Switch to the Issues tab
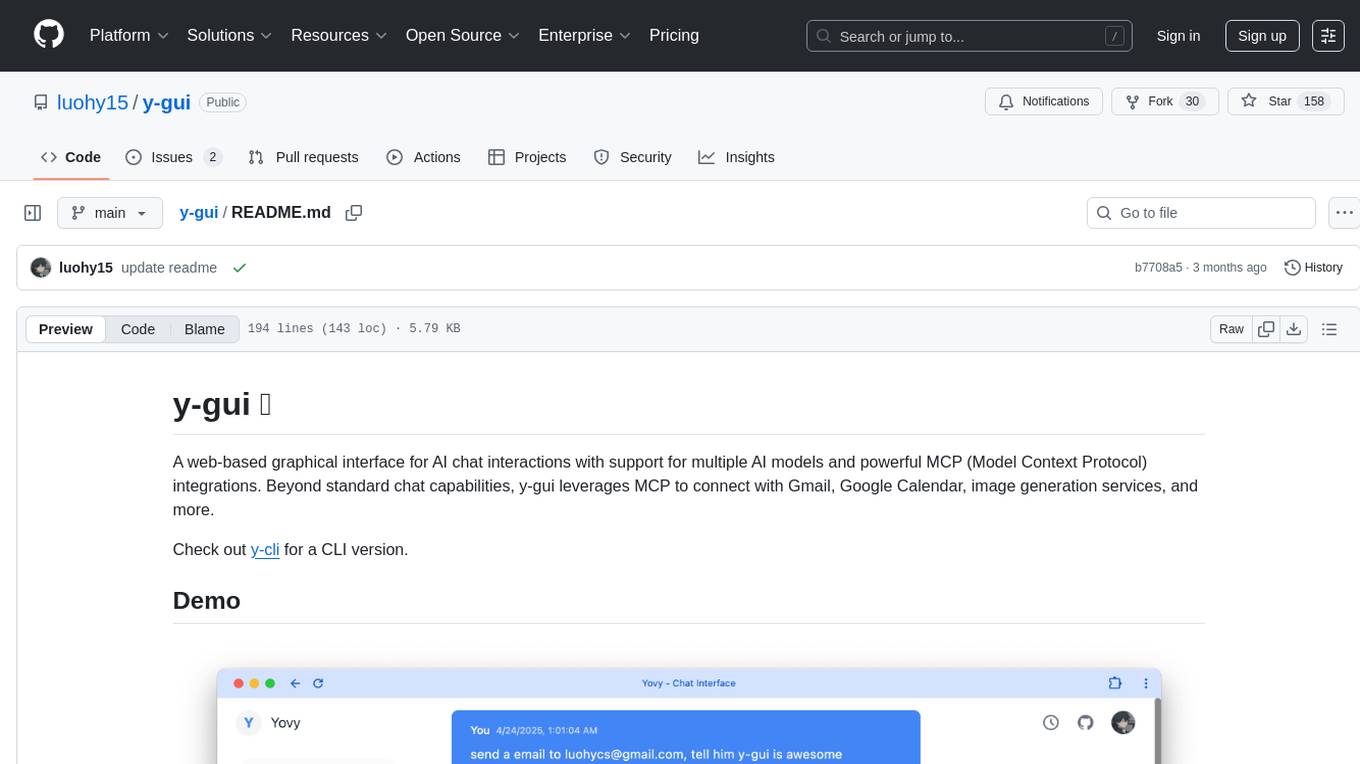The width and height of the screenshot is (1360, 764). pos(173,157)
